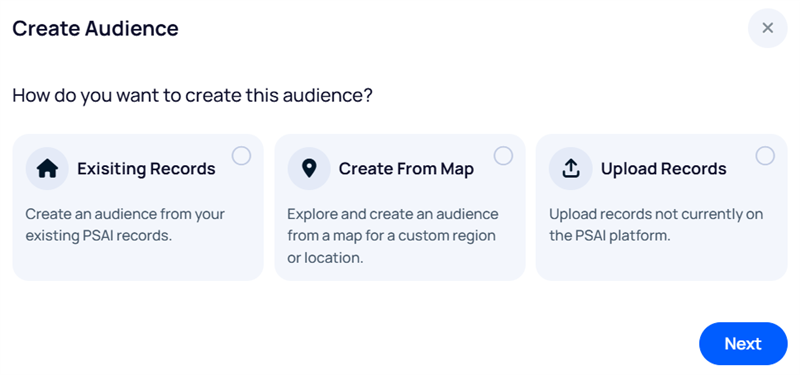This screenshot has width=800, height=375.
Task: Click the 'Create From Map' title text
Action: (x=406, y=169)
